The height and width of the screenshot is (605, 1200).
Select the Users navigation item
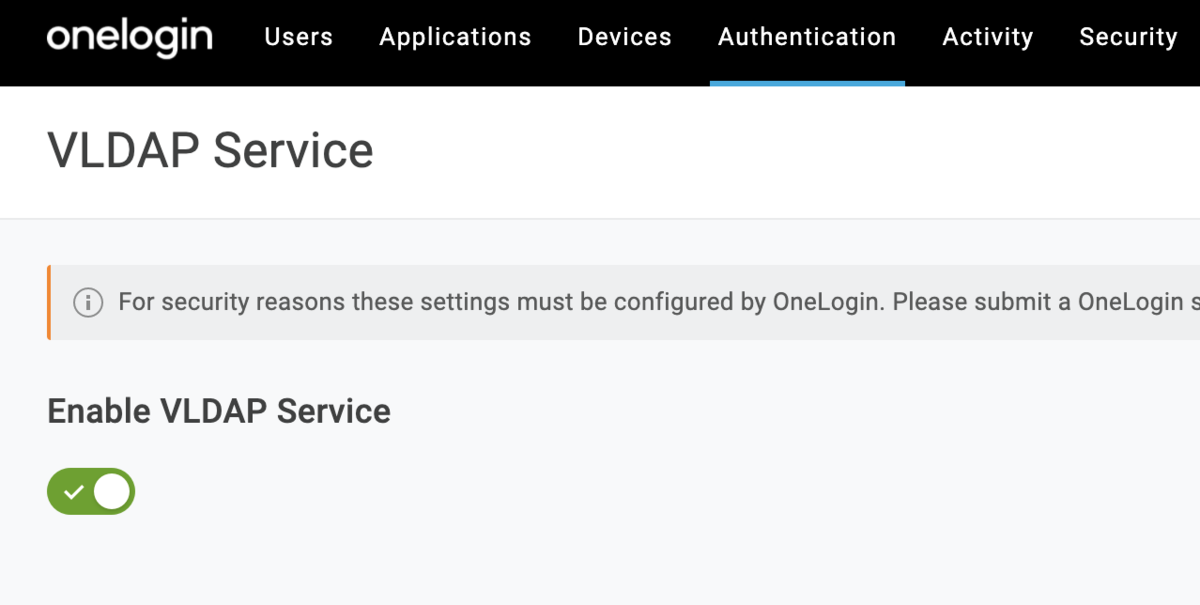click(298, 37)
